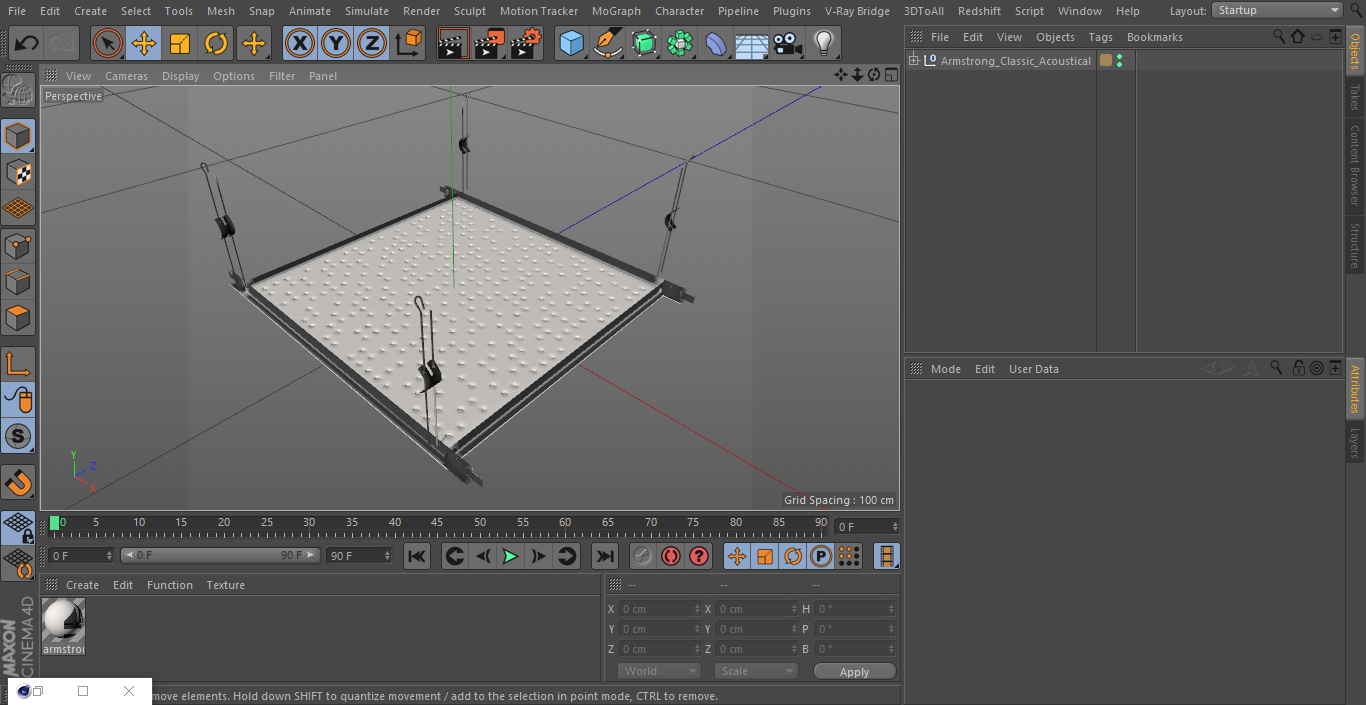Open the World coordinate dropdown
1366x705 pixels.
(659, 671)
